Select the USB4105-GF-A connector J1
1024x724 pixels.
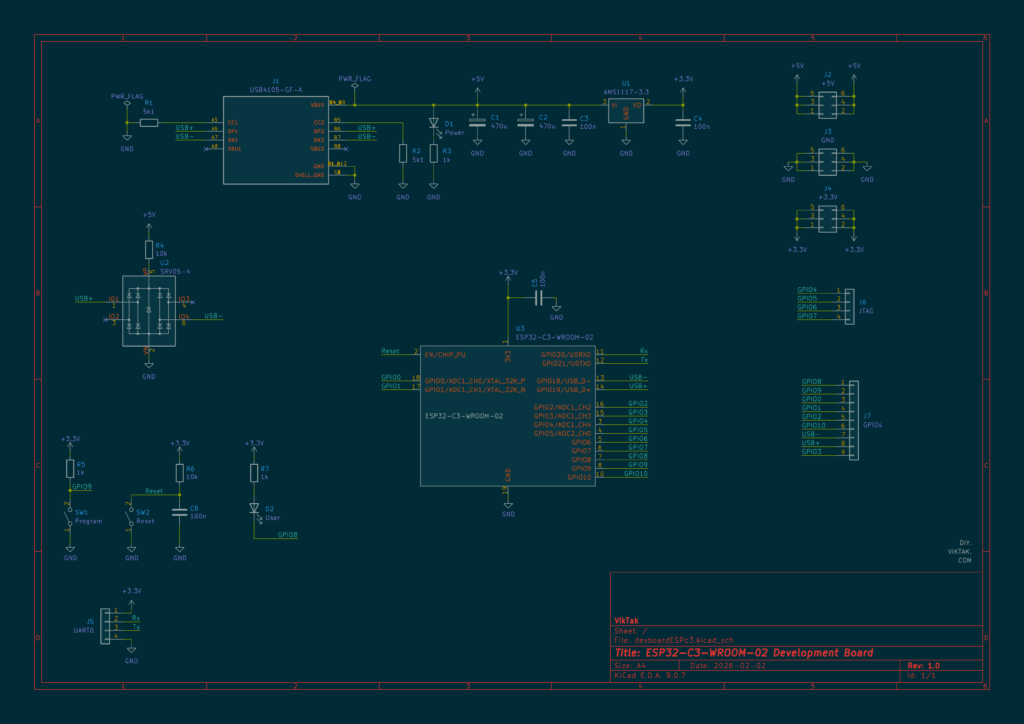(275, 140)
